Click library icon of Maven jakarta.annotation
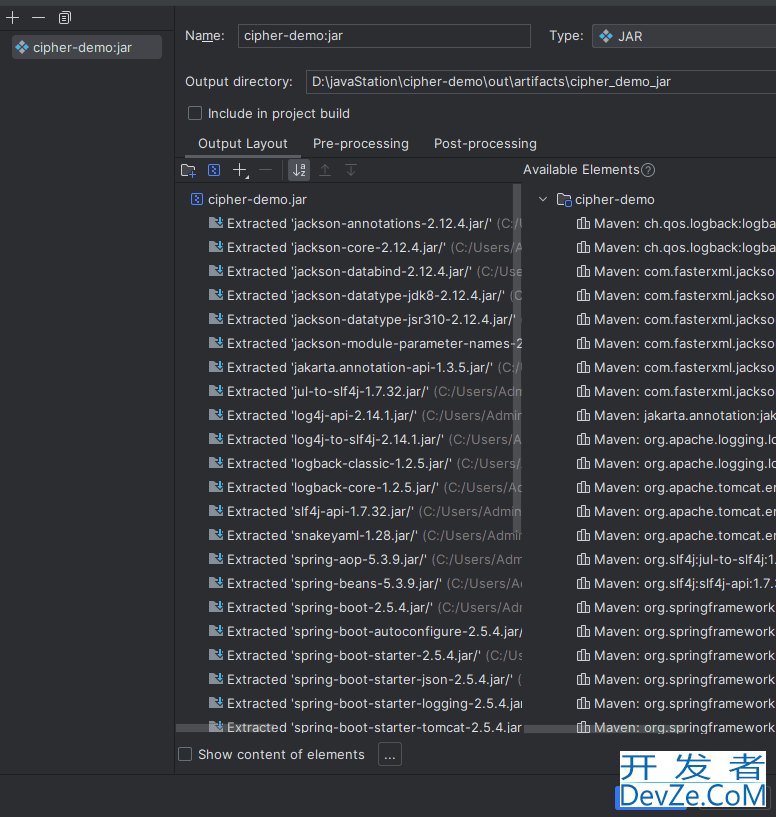The image size is (776, 817). 583,415
